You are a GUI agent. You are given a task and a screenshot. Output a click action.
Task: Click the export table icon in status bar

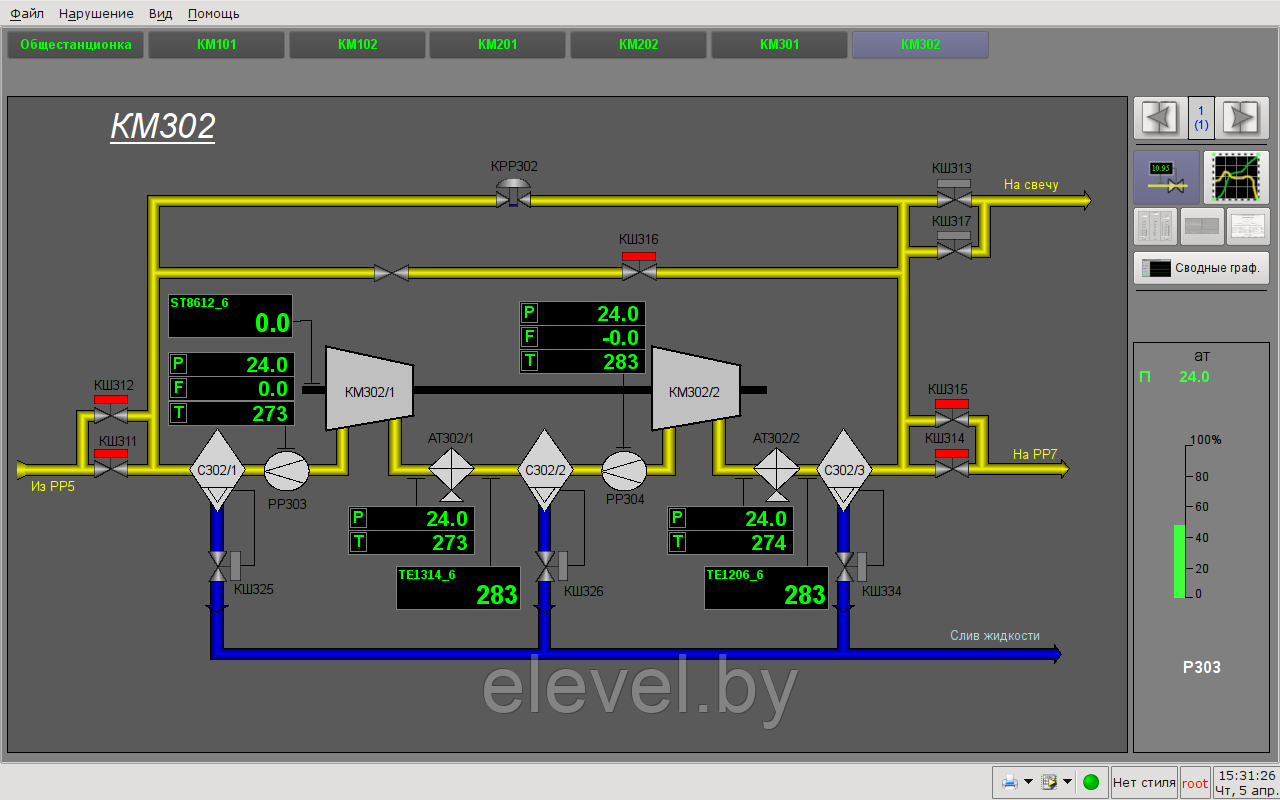point(1049,782)
